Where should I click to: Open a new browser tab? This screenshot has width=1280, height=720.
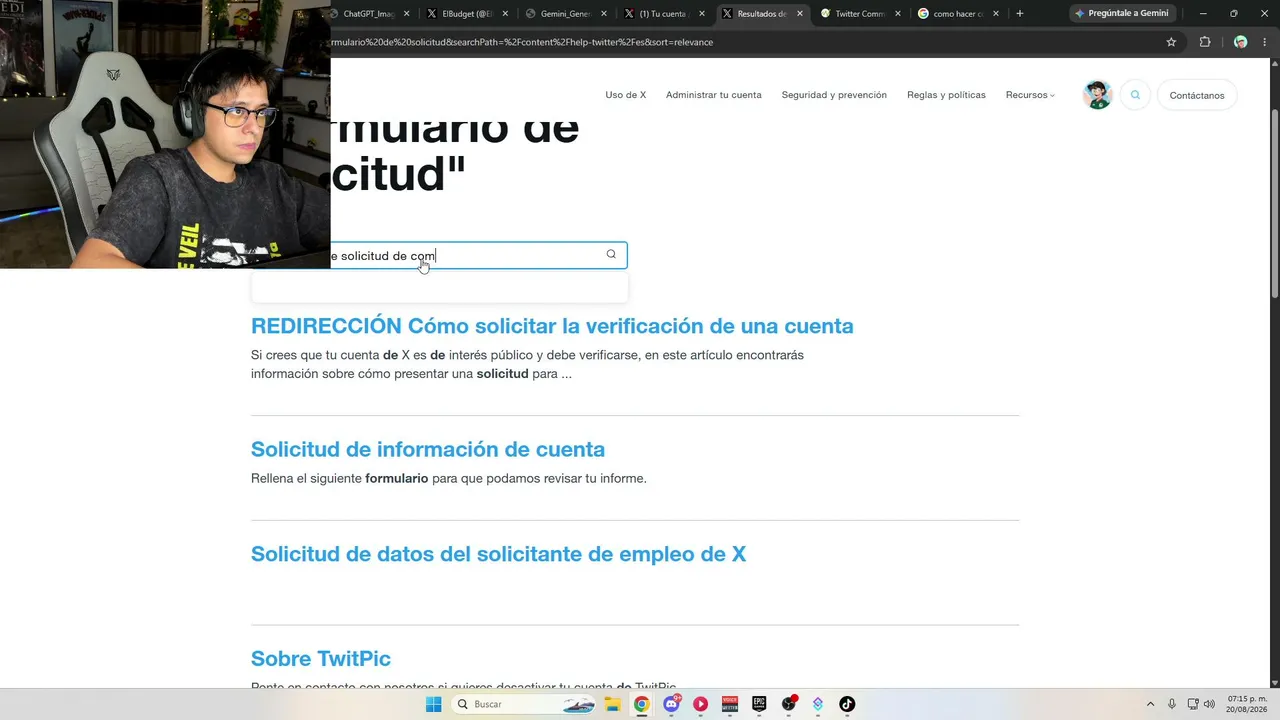1020,14
